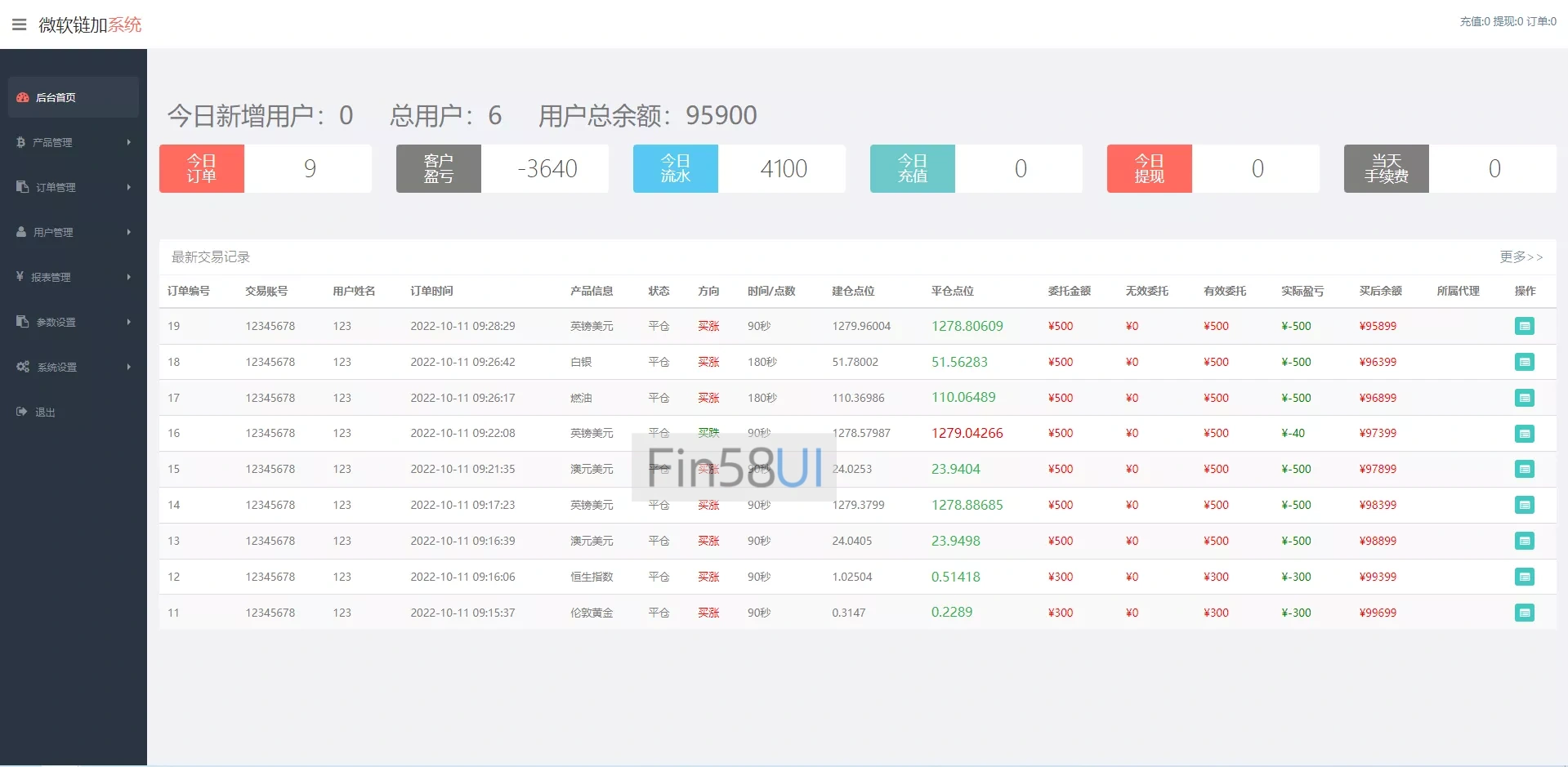The width and height of the screenshot is (1568, 767).
Task: Expand the 报表管理 submenu arrow
Action: coord(128,277)
